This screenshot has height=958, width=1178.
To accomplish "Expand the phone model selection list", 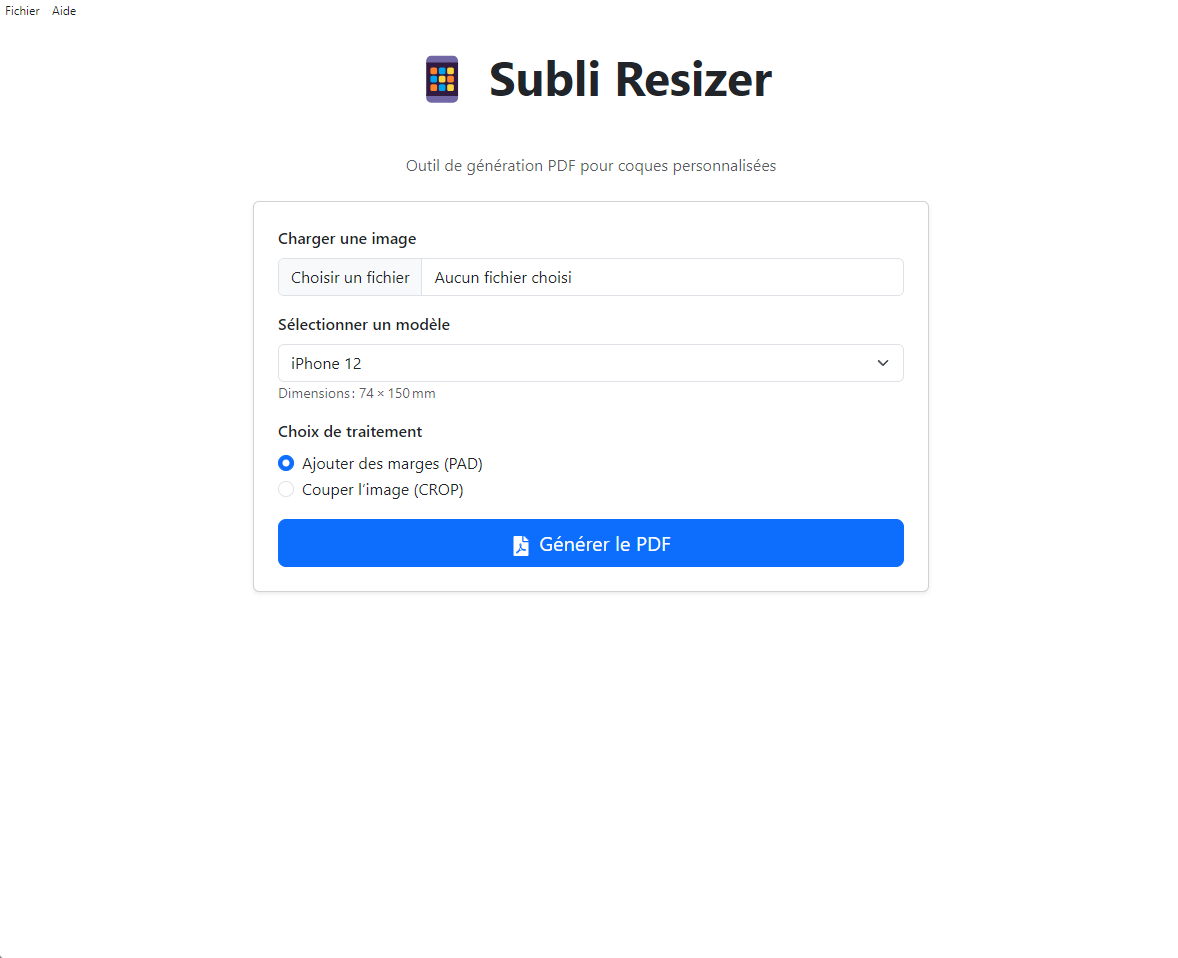I will pos(590,363).
